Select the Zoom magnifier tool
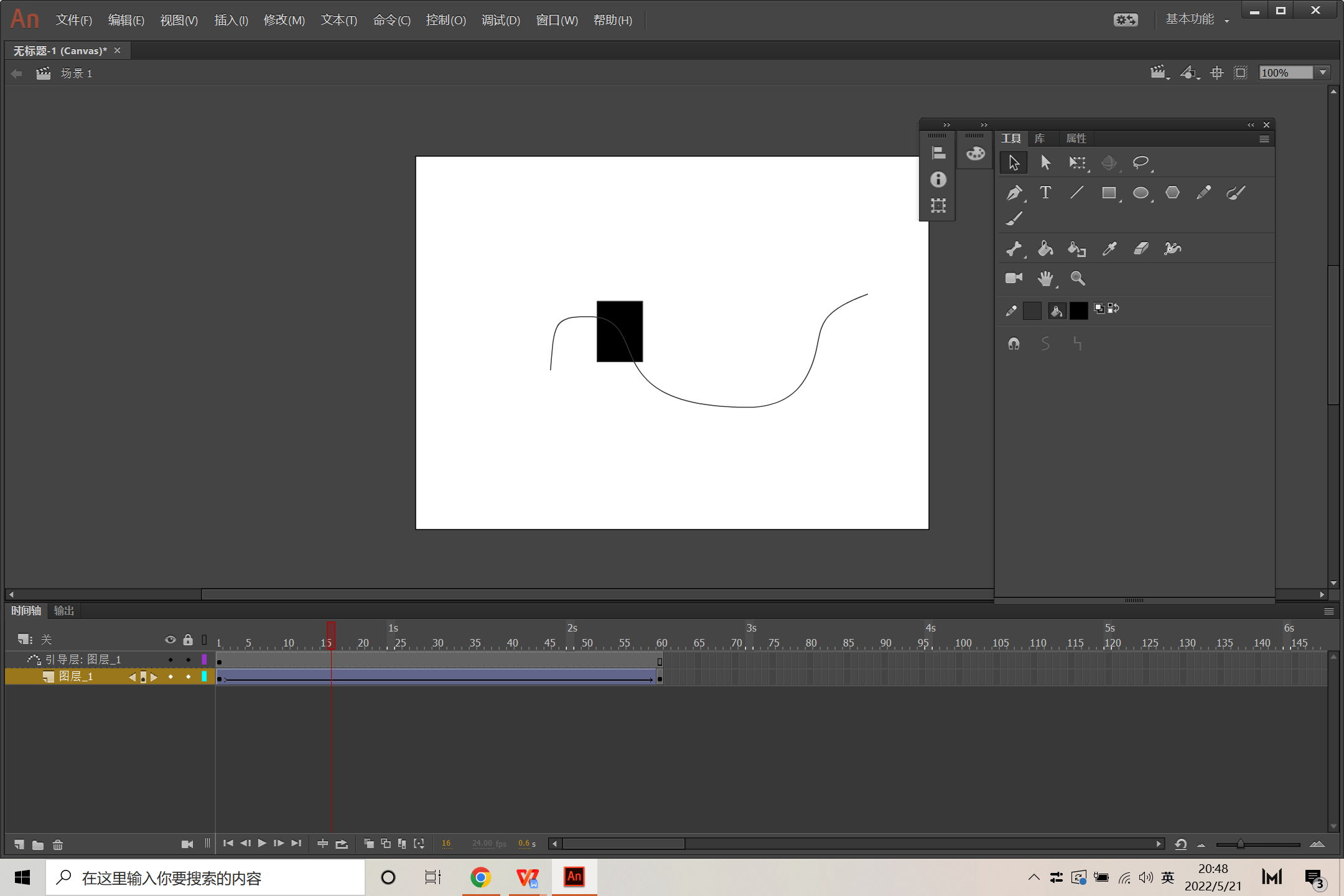The width and height of the screenshot is (1344, 896). pyautogui.click(x=1078, y=279)
